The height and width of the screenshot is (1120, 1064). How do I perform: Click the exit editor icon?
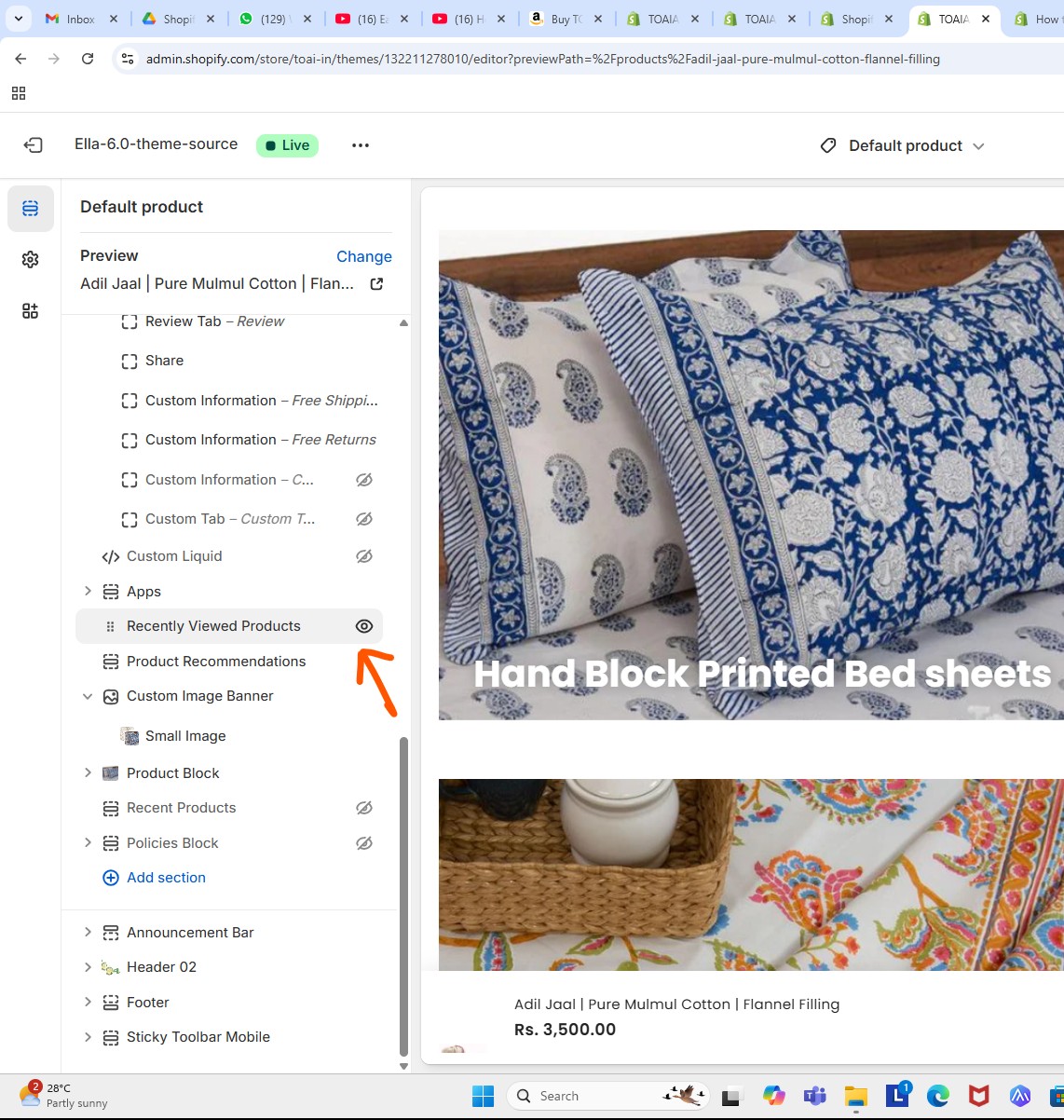[33, 145]
